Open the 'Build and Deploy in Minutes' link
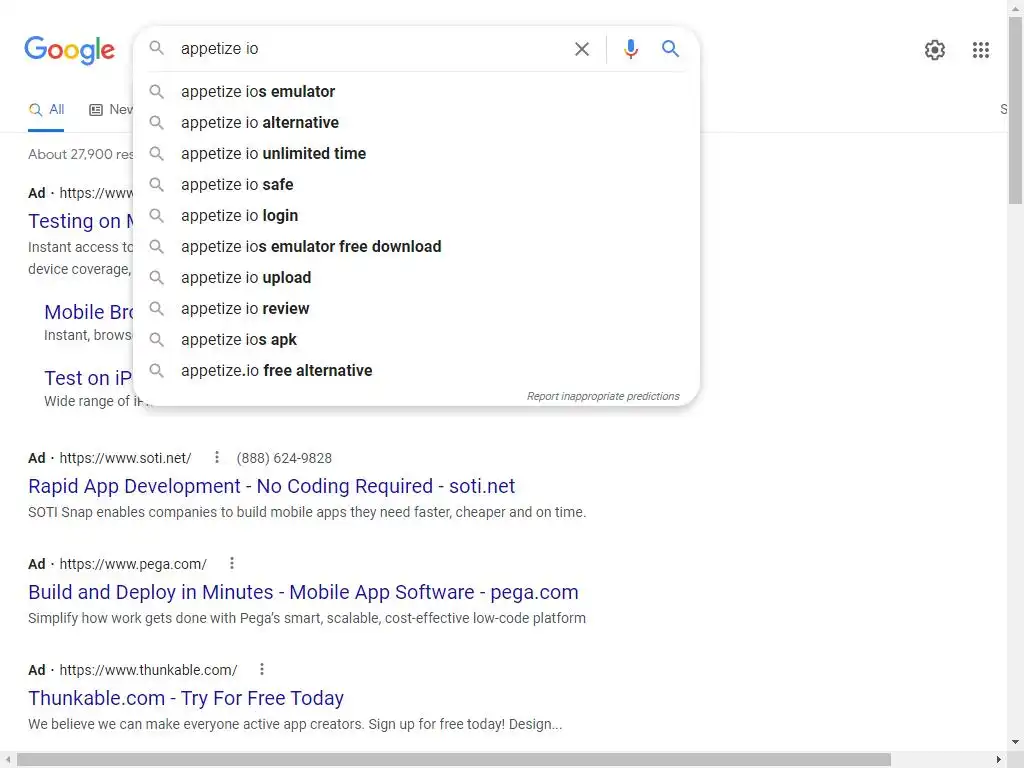The height and width of the screenshot is (768, 1024). tap(303, 593)
